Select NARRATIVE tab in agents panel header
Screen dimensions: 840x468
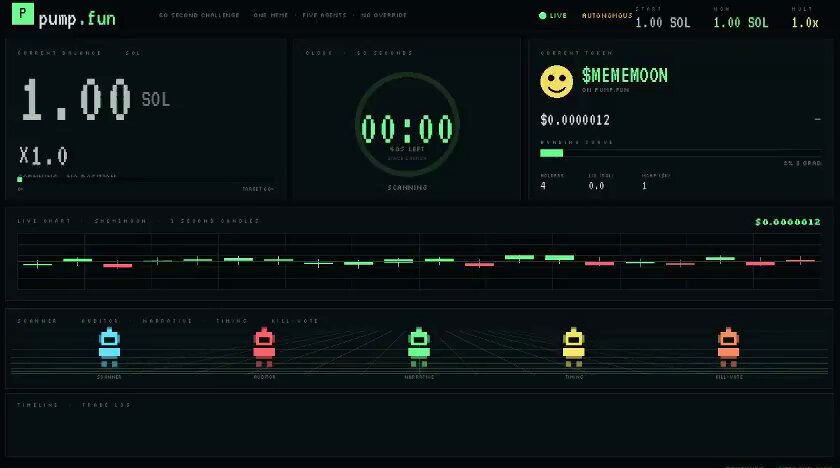167,321
